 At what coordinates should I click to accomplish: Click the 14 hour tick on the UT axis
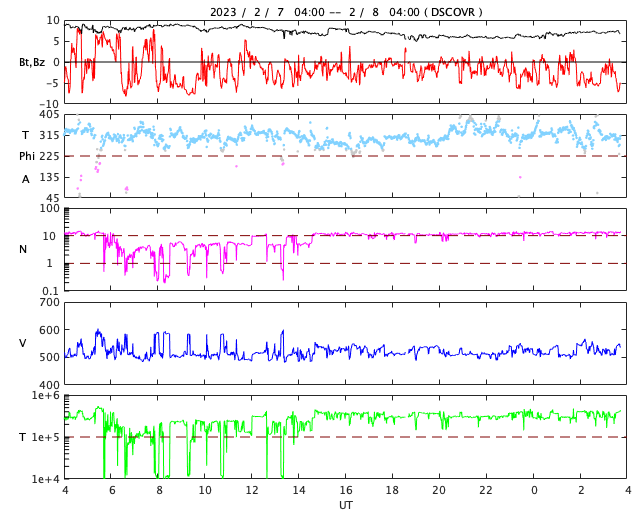299,490
